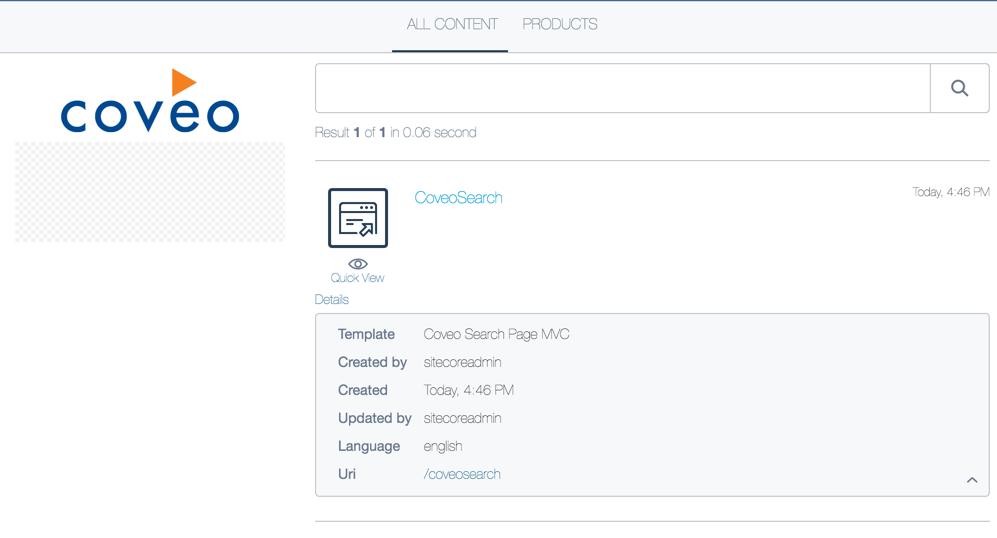Toggle the Details section link
Image resolution: width=997 pixels, height=538 pixels.
coord(332,300)
